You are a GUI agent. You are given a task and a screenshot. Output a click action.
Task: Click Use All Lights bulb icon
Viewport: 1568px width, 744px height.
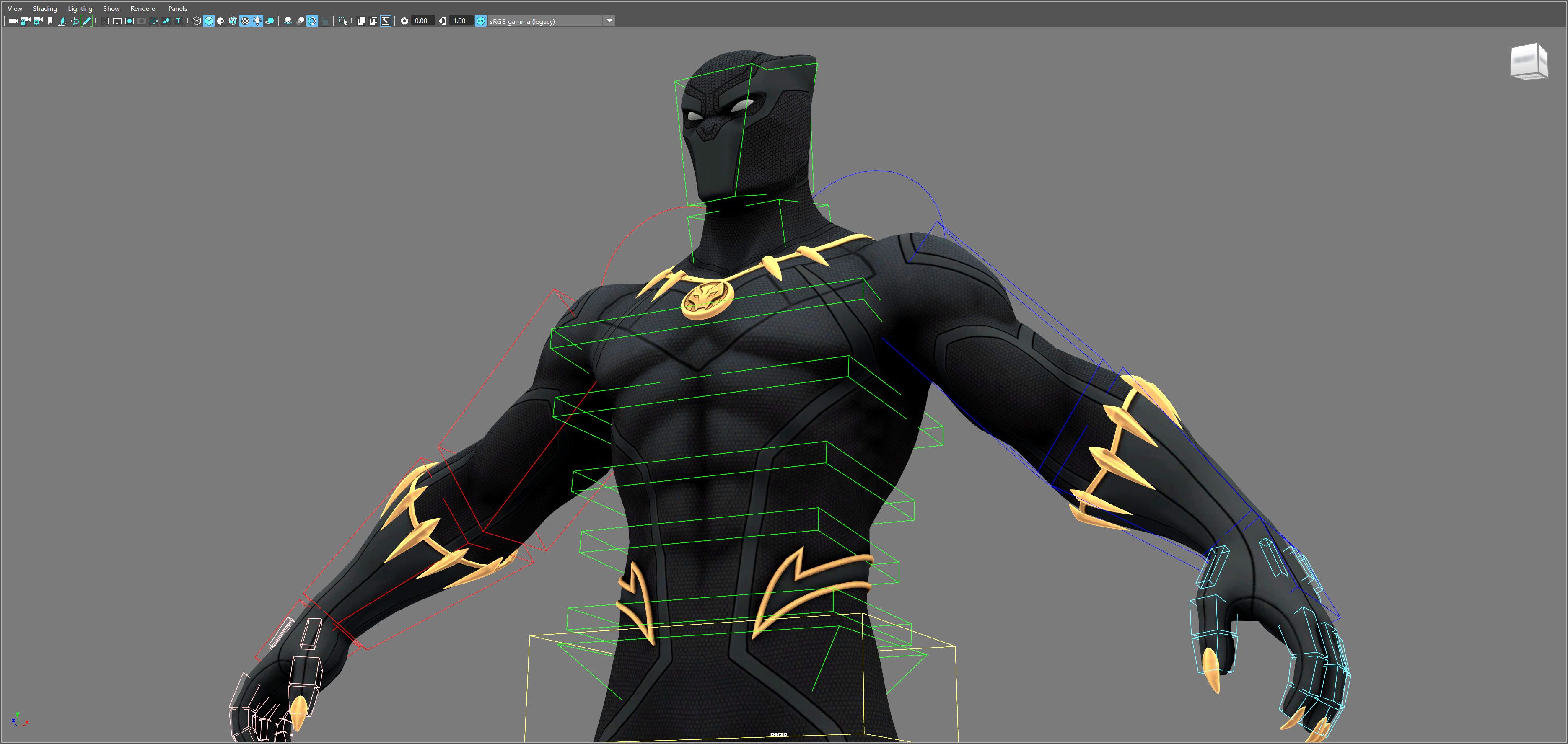[x=257, y=21]
